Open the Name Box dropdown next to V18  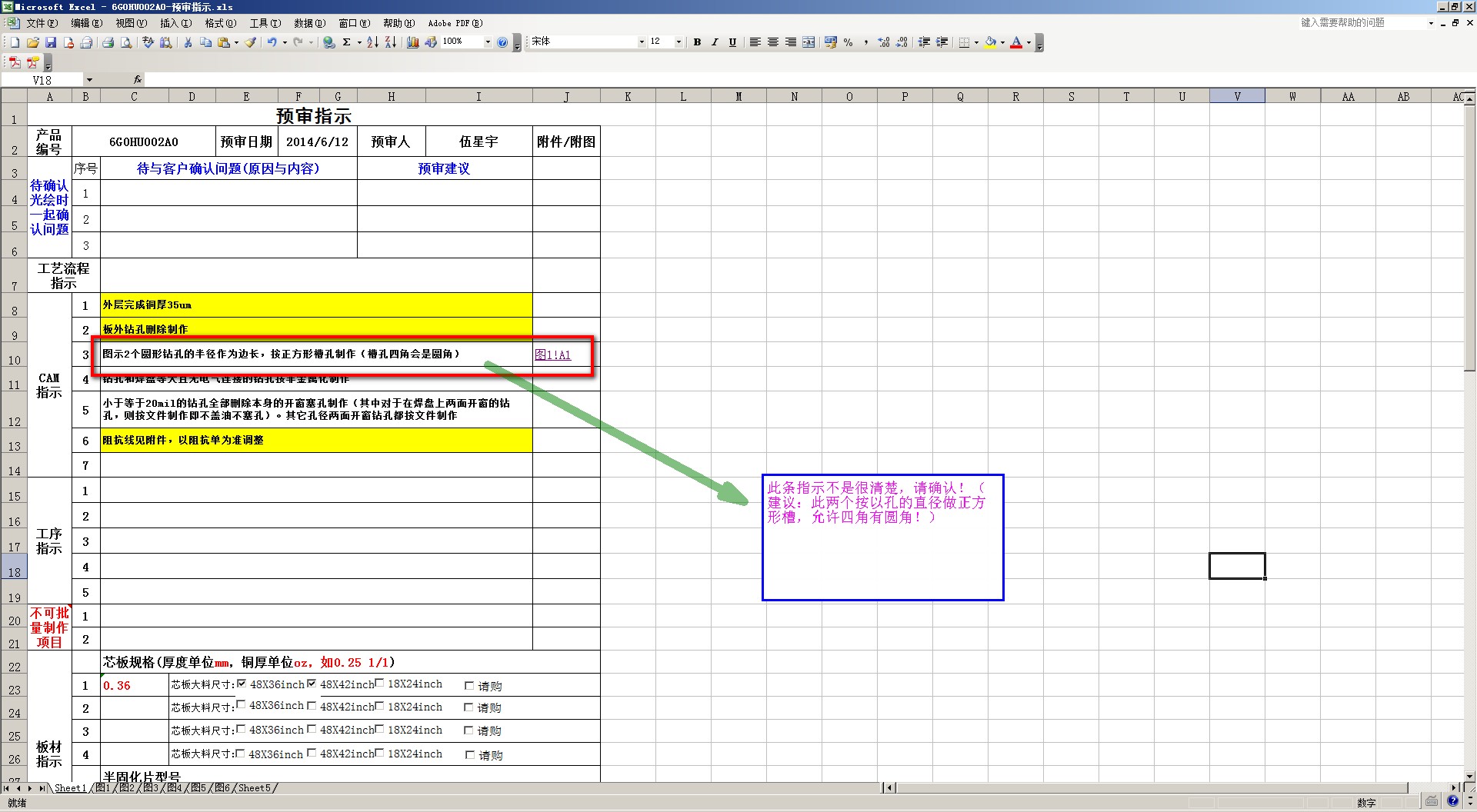click(x=89, y=80)
